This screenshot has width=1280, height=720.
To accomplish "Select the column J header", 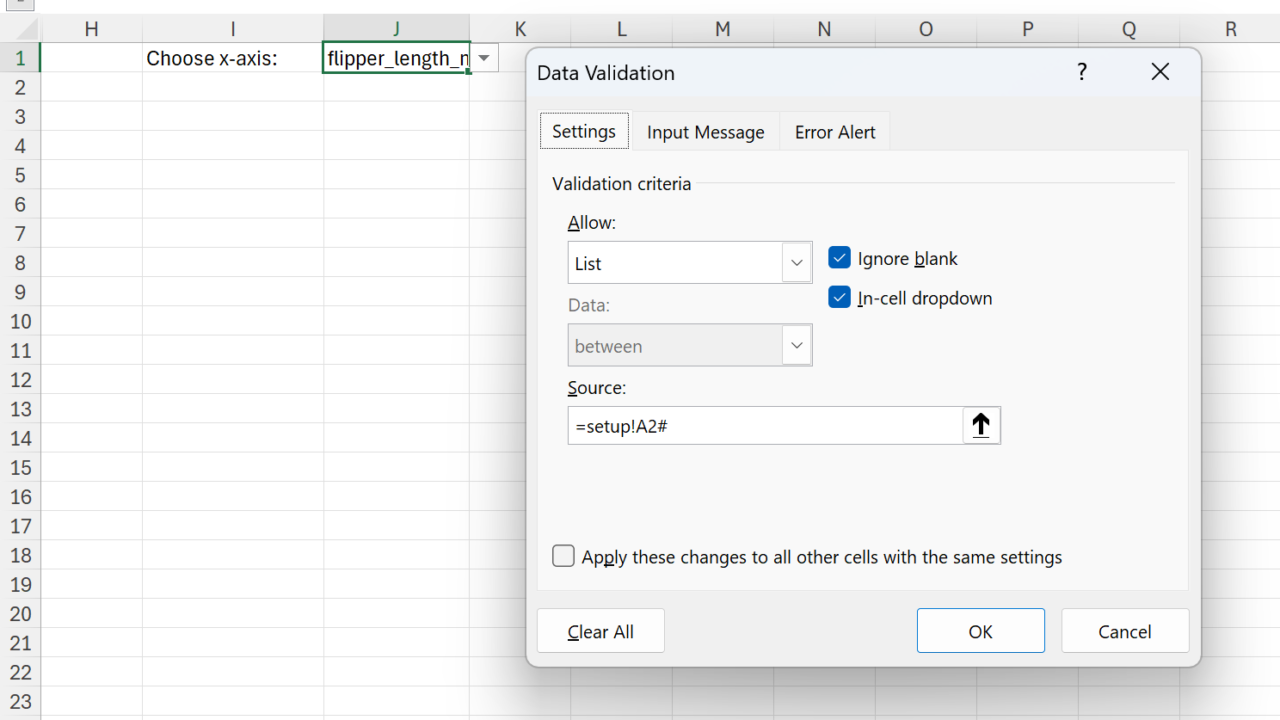I will [396, 29].
